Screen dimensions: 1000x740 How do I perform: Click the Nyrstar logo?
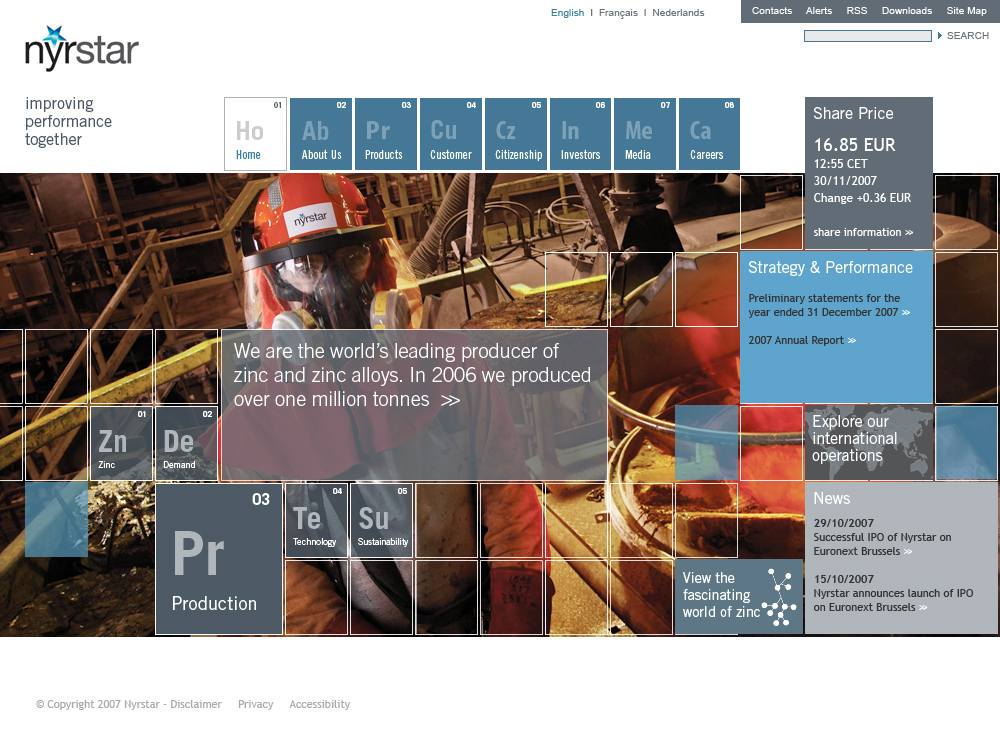(81, 49)
